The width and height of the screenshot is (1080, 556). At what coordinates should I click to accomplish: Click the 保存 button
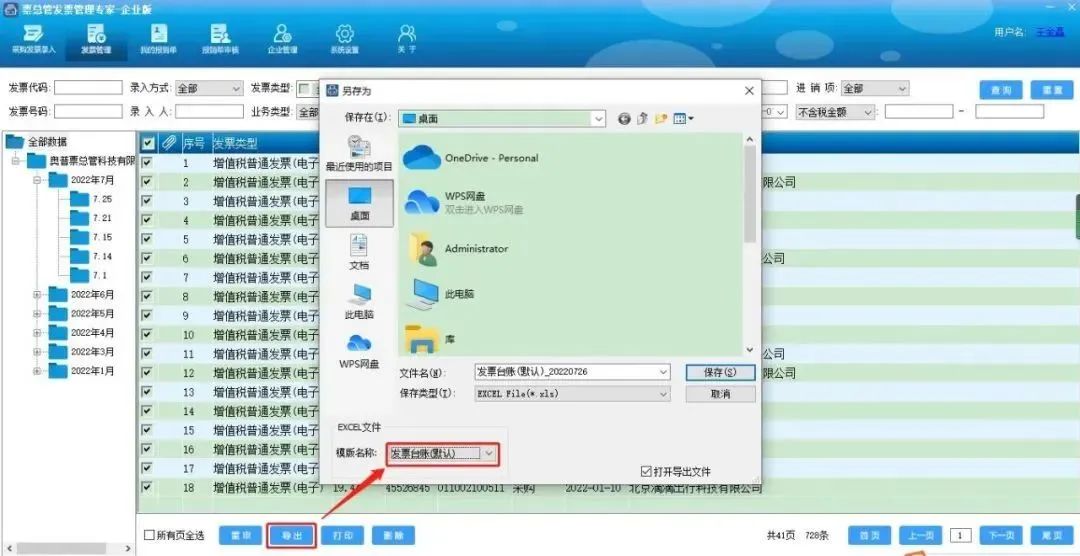(x=720, y=372)
